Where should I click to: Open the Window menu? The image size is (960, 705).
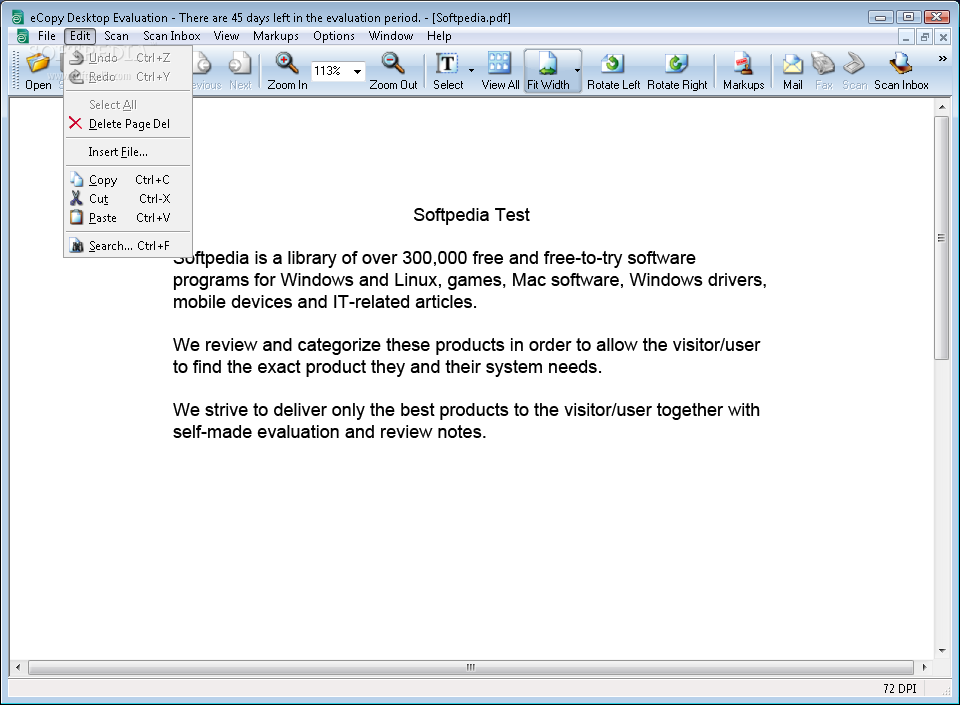click(x=391, y=36)
